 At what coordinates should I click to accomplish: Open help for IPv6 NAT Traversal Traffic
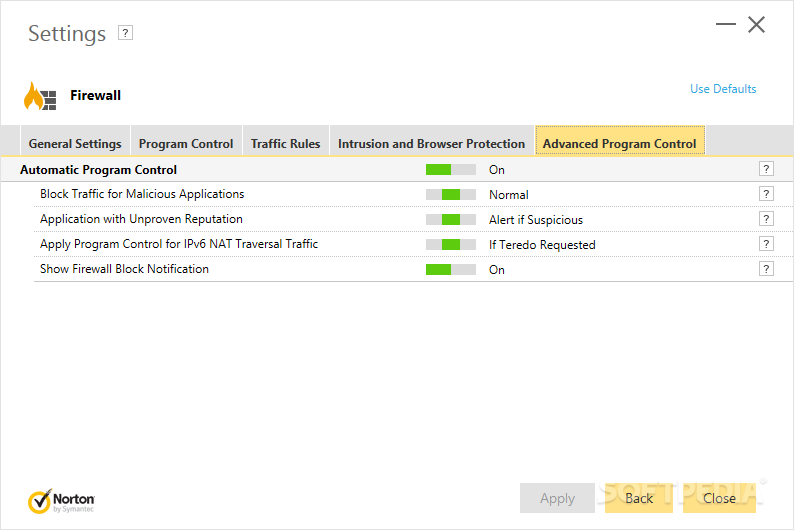coord(766,244)
